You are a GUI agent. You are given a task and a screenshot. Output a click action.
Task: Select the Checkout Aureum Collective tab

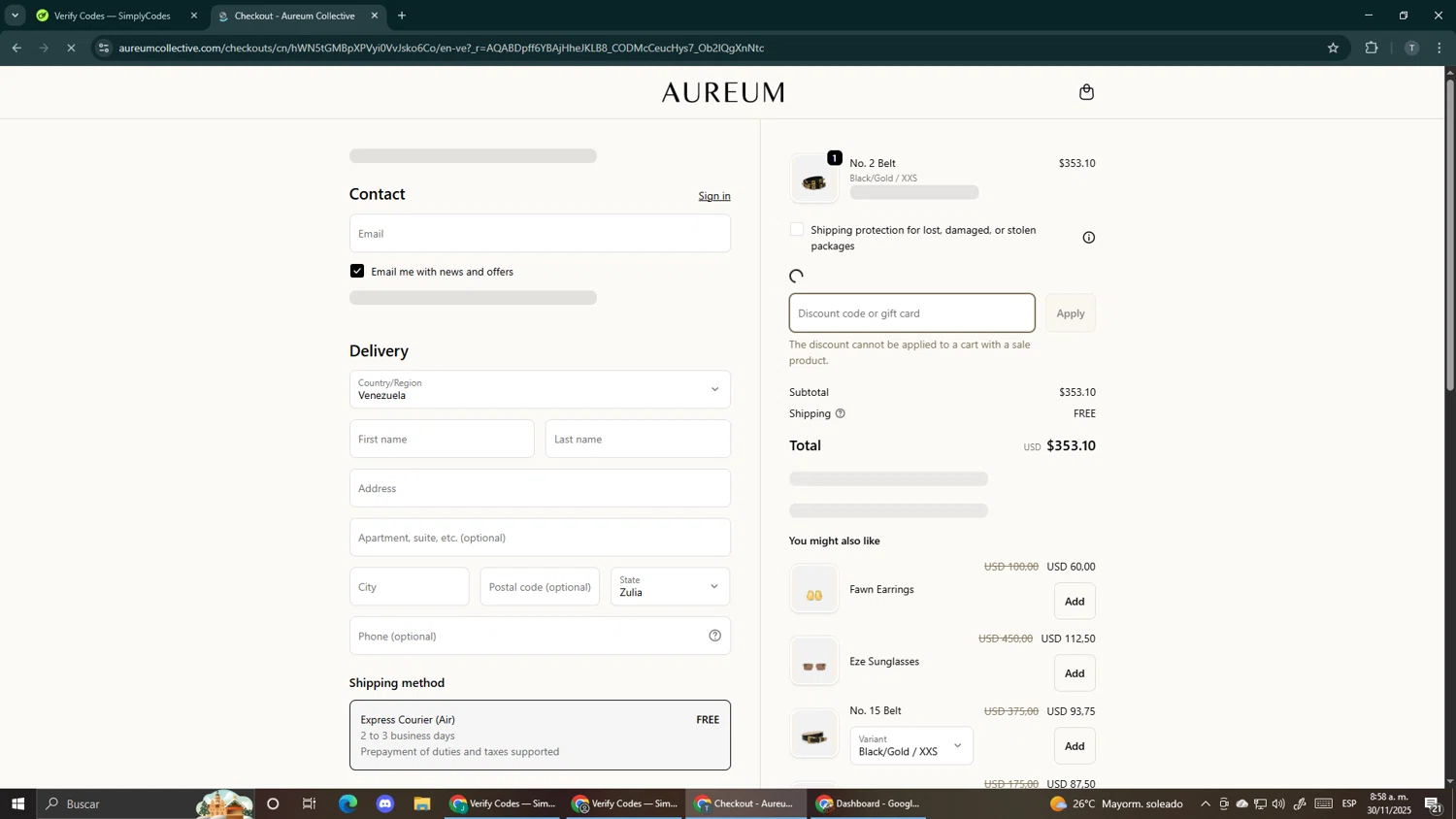(297, 16)
